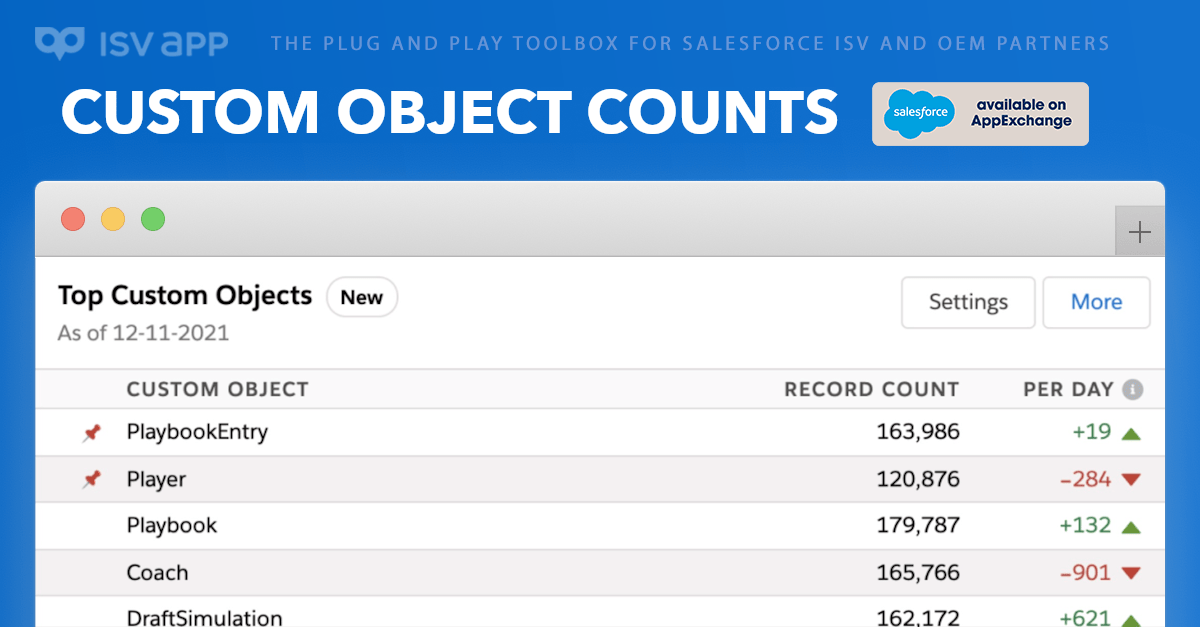The height and width of the screenshot is (627, 1200).
Task: Click the New badge beside title
Action: coord(362,297)
